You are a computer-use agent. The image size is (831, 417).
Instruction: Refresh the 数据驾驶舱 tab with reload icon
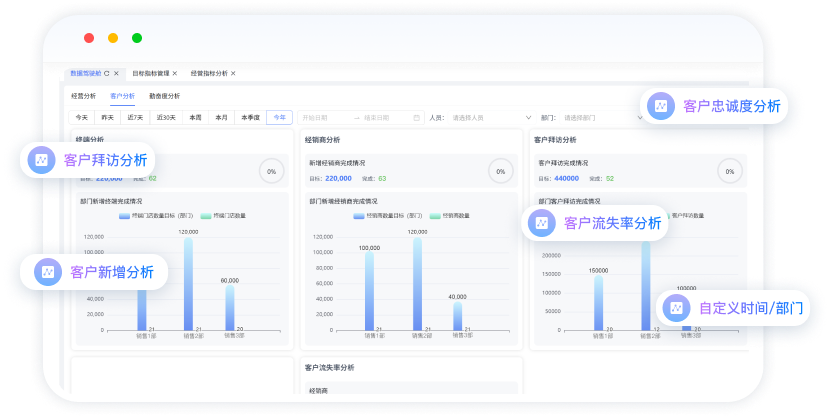click(x=107, y=73)
